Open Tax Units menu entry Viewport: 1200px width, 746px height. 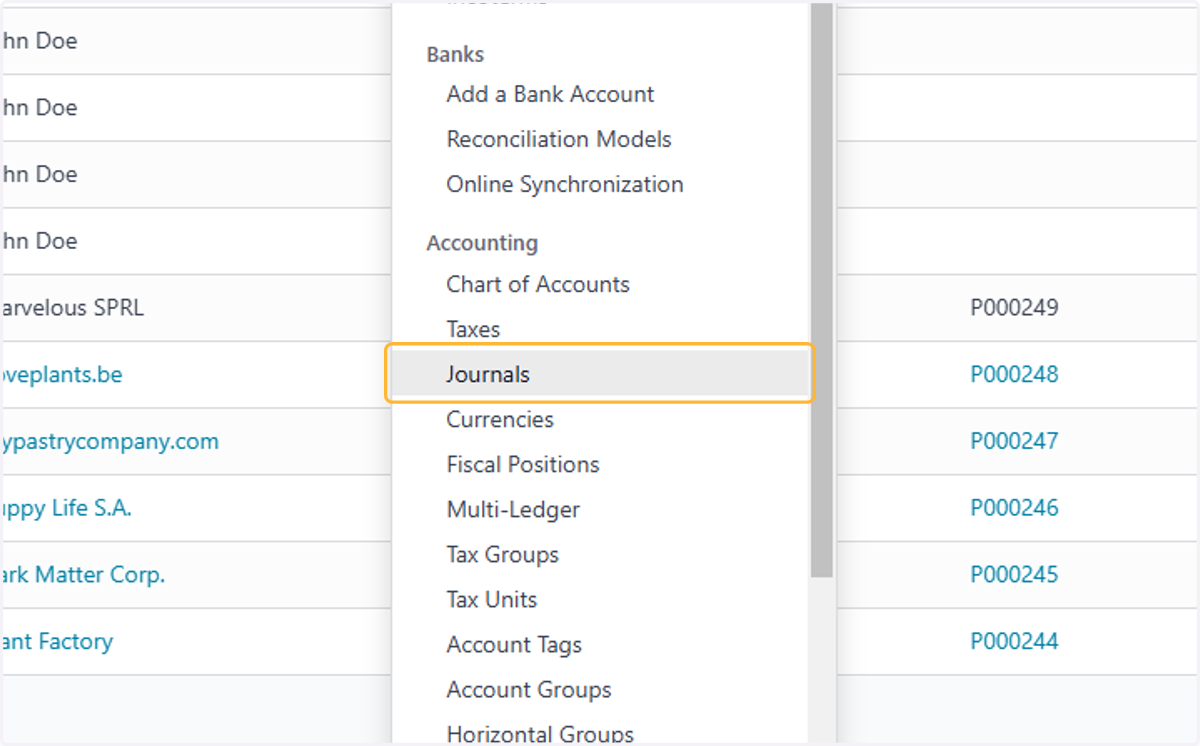(491, 599)
